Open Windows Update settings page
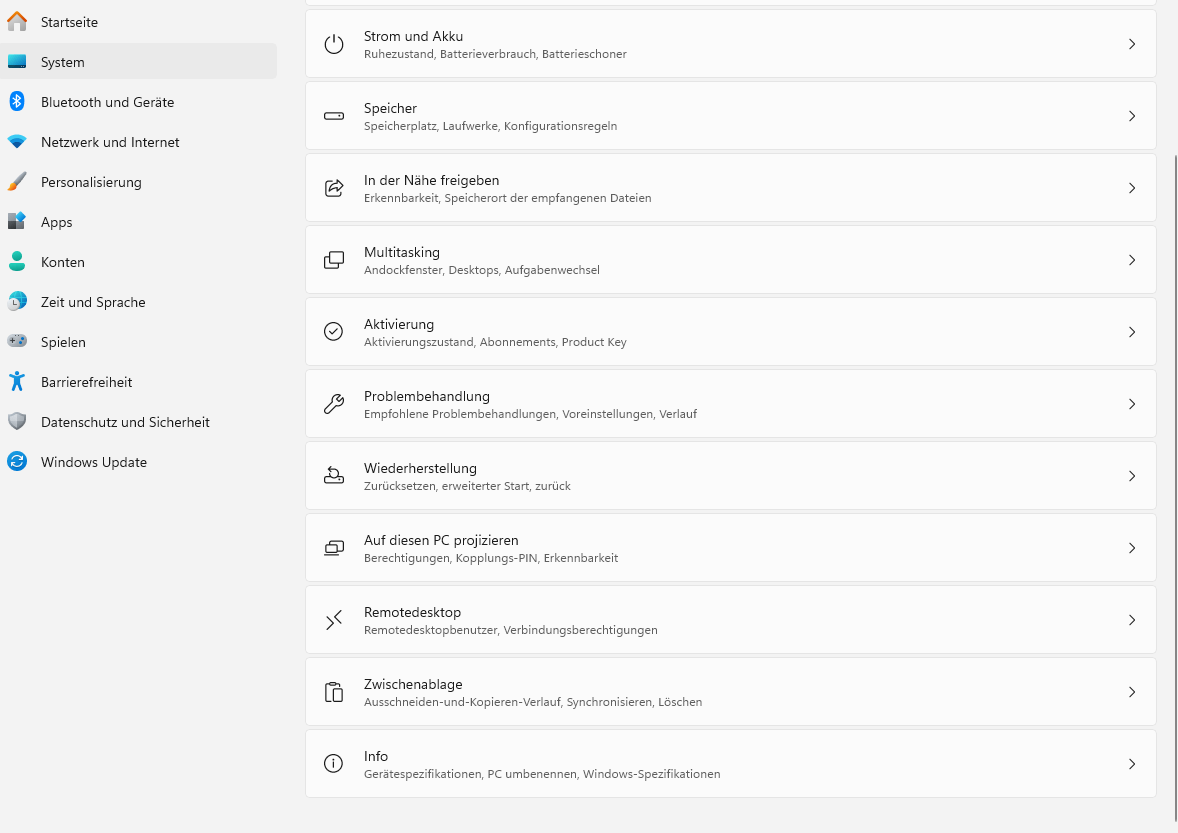This screenshot has height=833, width=1178. click(x=94, y=462)
